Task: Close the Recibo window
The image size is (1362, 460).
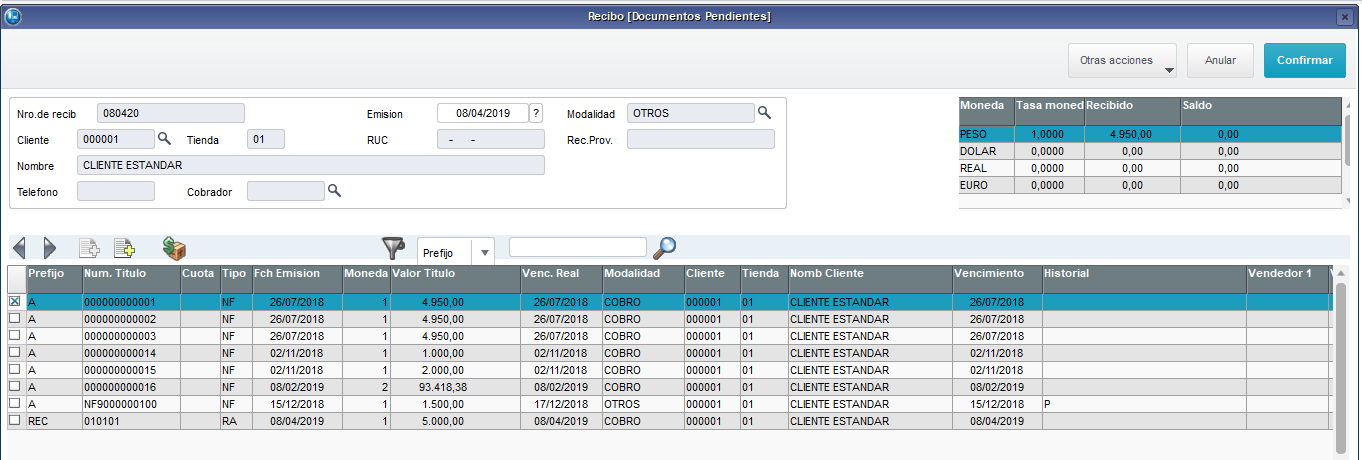Action: pyautogui.click(x=1344, y=17)
